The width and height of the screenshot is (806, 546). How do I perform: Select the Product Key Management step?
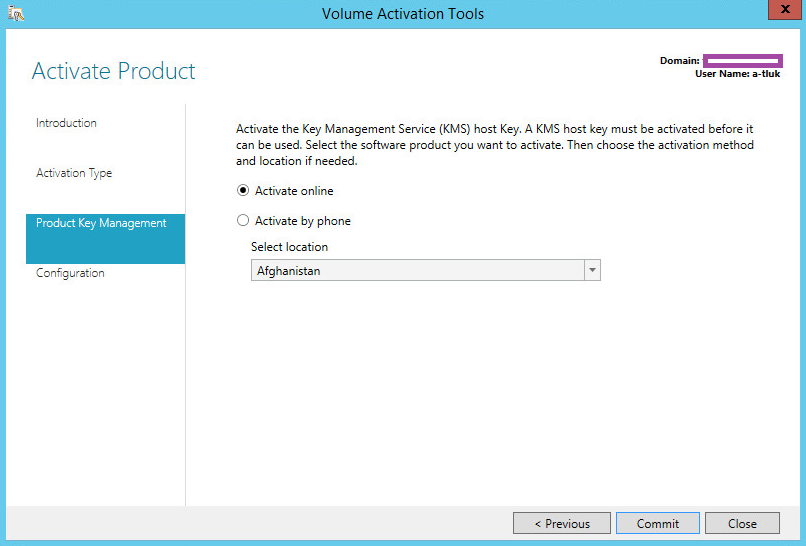tap(101, 223)
